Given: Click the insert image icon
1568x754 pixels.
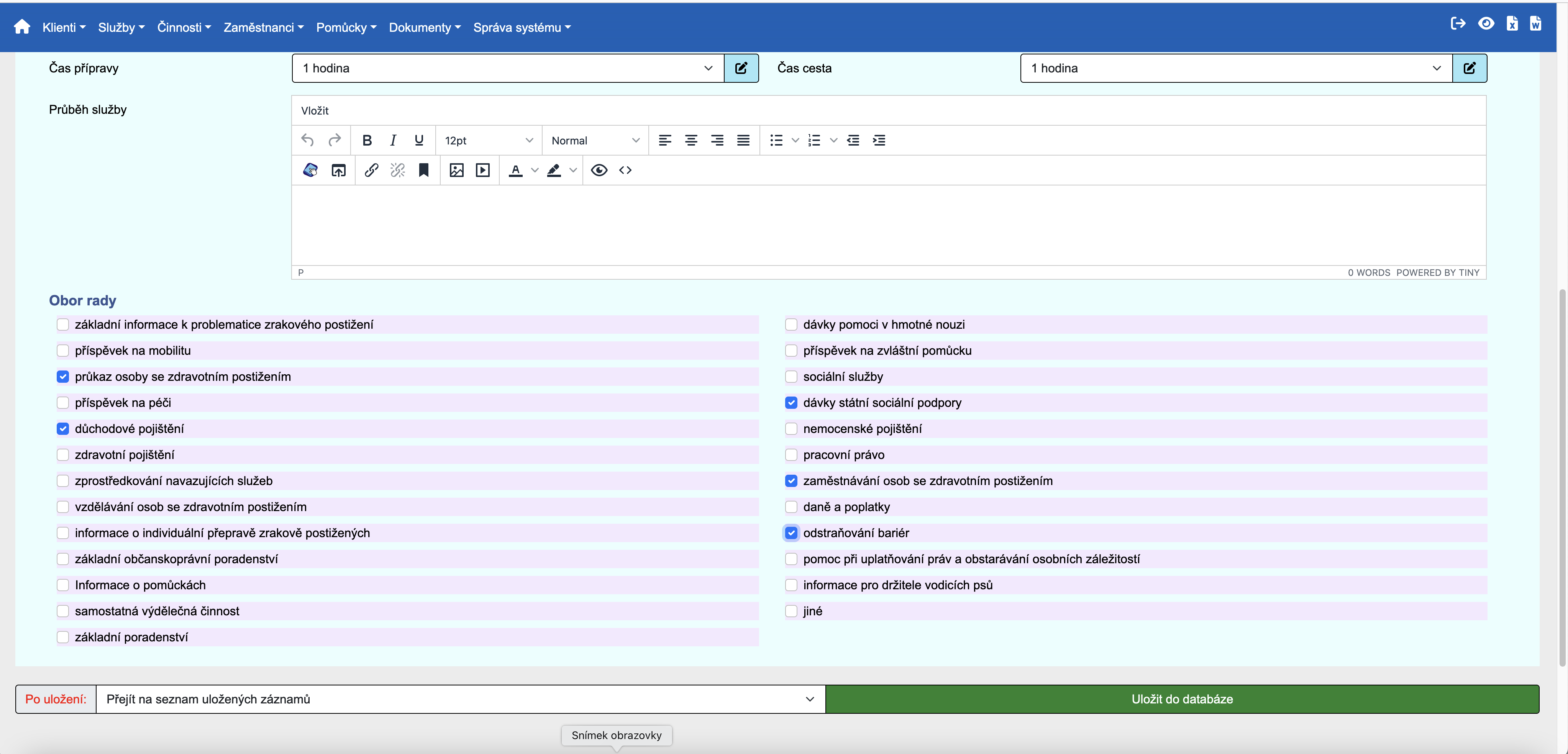Looking at the screenshot, I should coord(456,170).
